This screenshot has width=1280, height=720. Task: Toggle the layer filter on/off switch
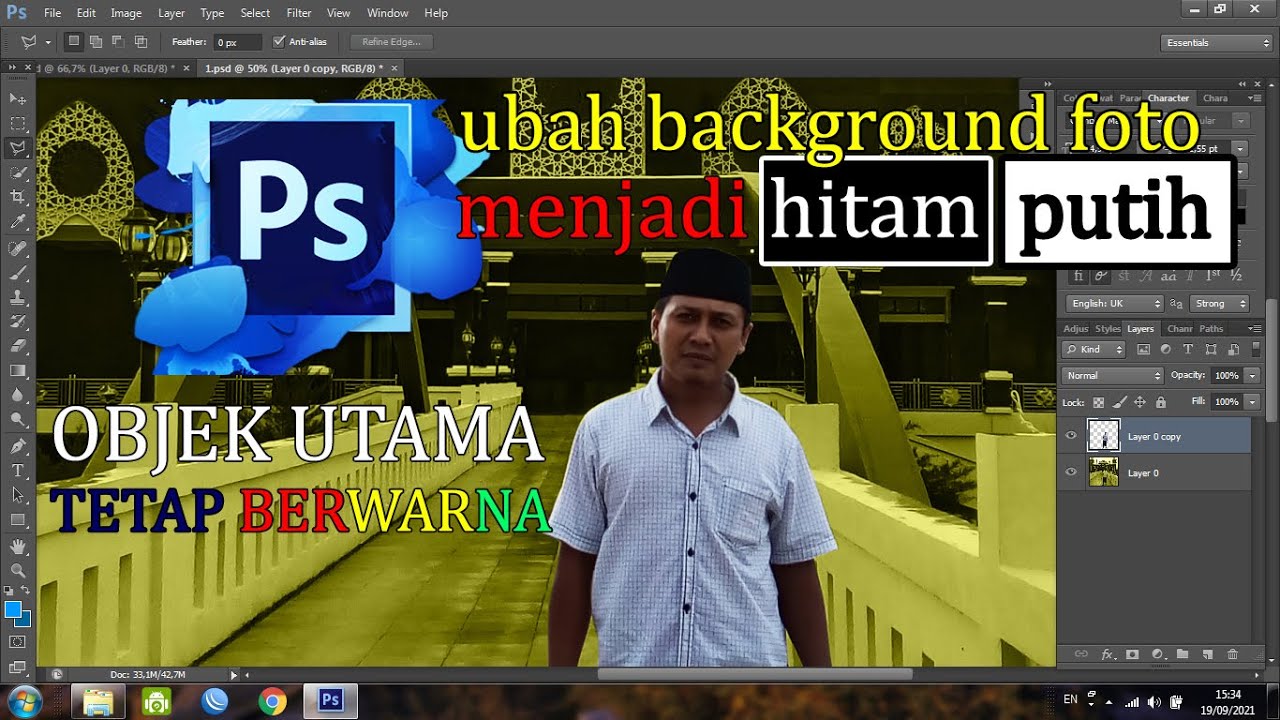tap(1256, 349)
